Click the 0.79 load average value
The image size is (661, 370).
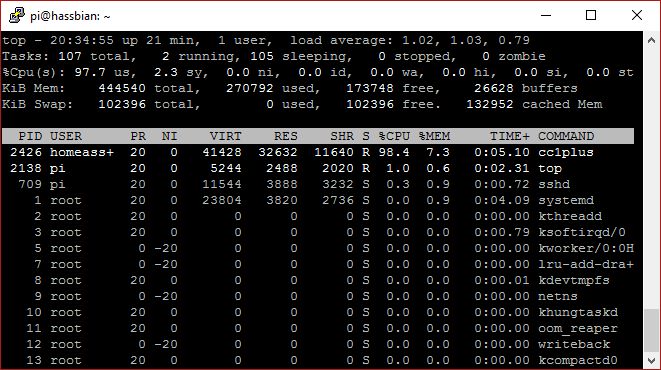point(514,40)
